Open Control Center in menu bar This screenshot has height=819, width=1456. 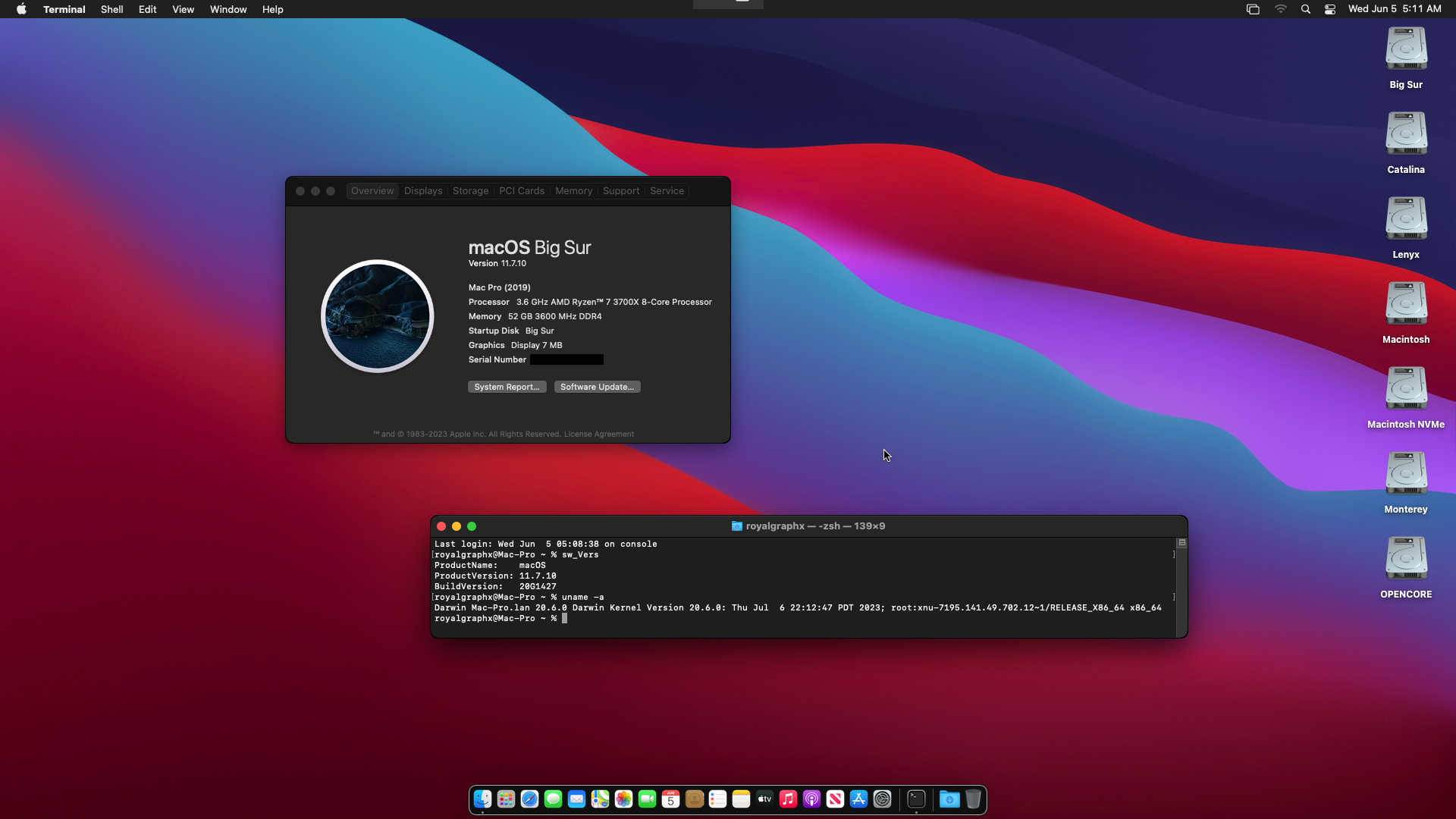pyautogui.click(x=1330, y=9)
